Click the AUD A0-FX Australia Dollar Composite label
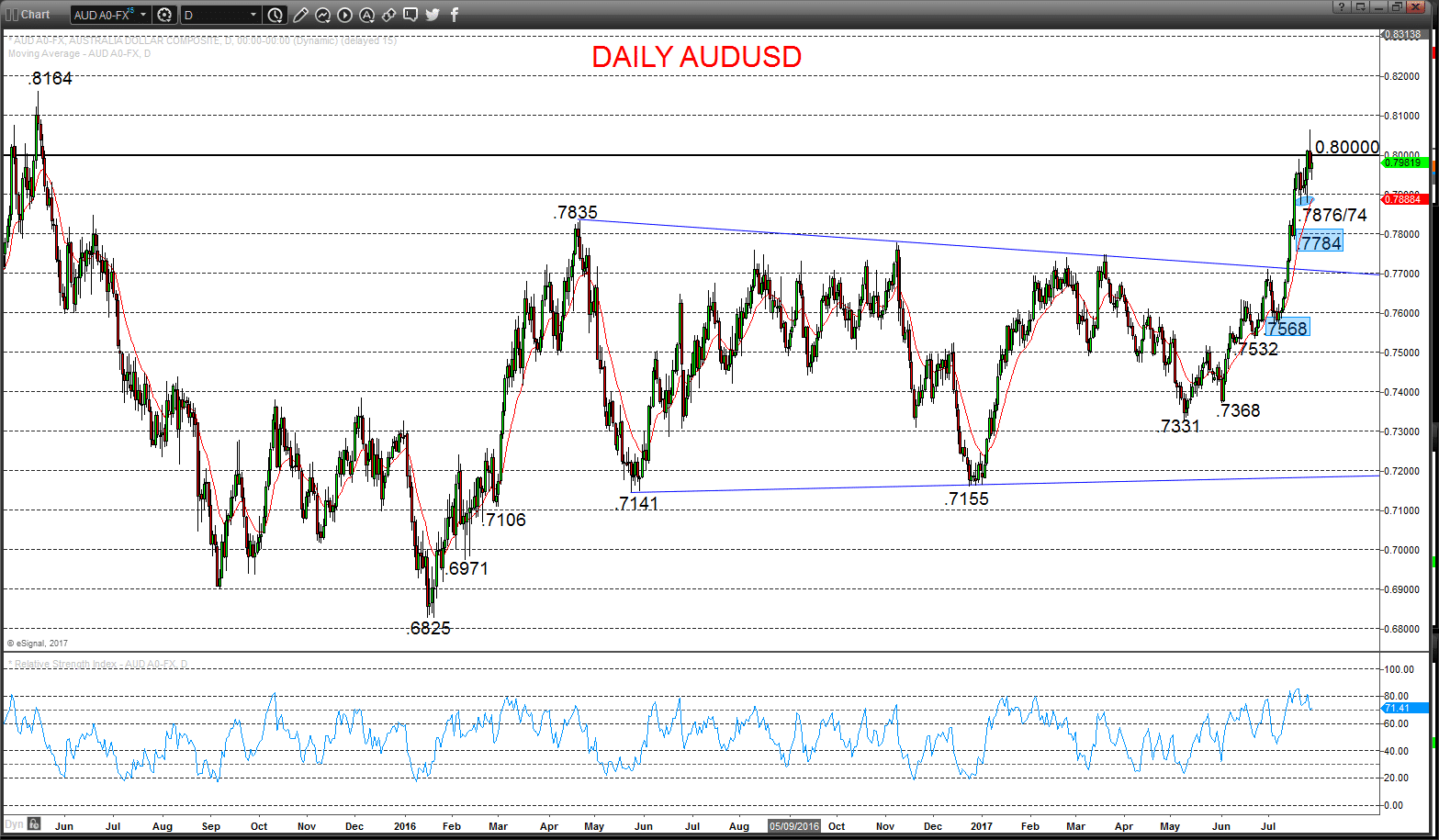The height and width of the screenshot is (840, 1439). point(202,41)
